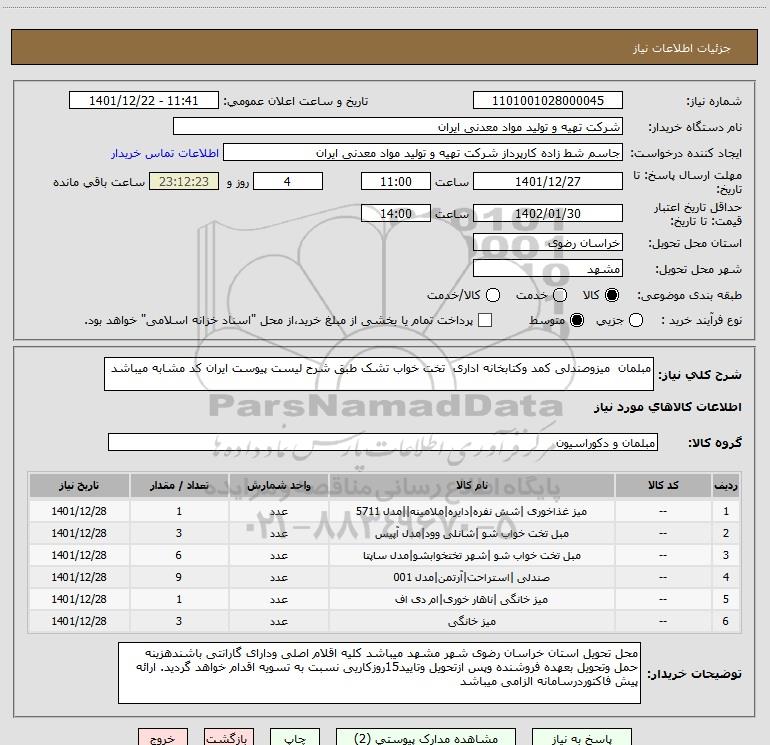Click the goods group field مبلمان و دکوراسیون
The image size is (770, 745).
point(383,442)
